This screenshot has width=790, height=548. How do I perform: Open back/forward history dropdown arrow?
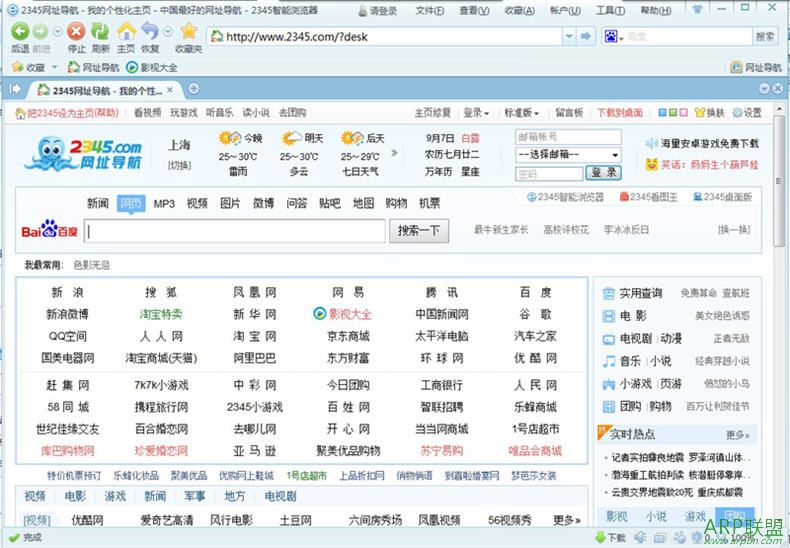point(58,32)
